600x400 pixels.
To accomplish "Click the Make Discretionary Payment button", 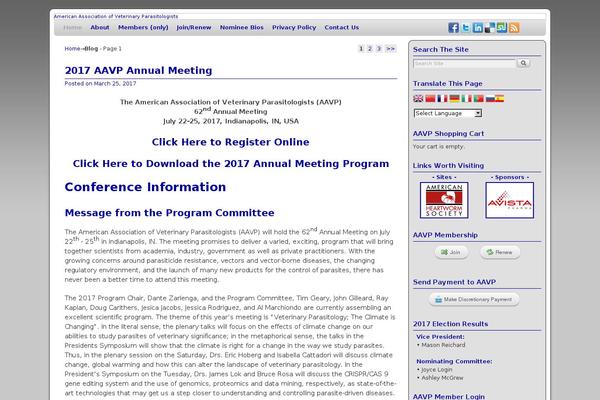I will coord(474,299).
